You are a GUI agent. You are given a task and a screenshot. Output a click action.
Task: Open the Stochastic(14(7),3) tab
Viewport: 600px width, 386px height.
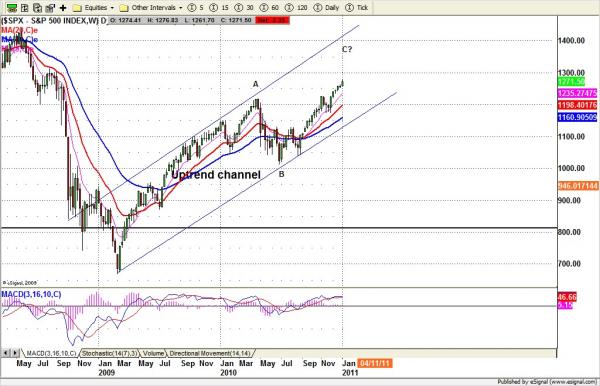pos(109,353)
